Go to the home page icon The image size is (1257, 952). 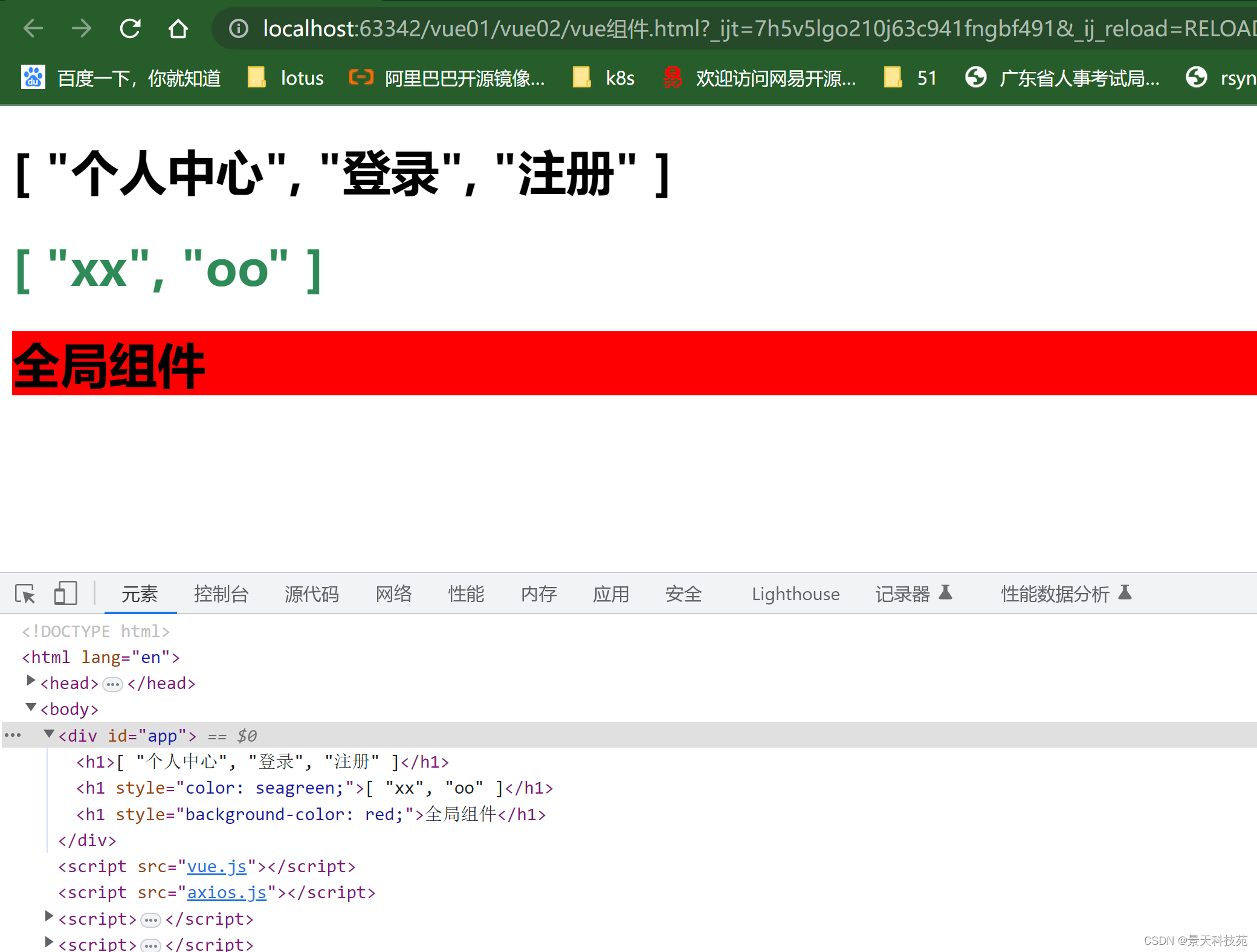[x=178, y=28]
